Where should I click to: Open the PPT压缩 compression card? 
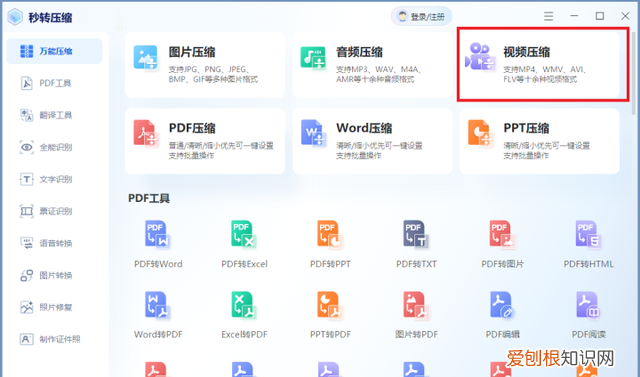pyautogui.click(x=540, y=141)
